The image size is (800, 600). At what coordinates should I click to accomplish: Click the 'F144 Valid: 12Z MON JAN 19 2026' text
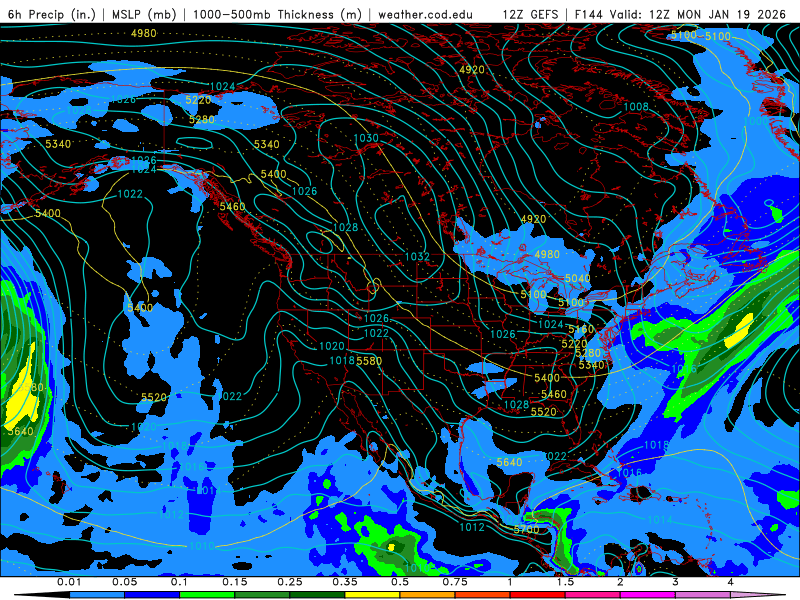[x=680, y=14]
